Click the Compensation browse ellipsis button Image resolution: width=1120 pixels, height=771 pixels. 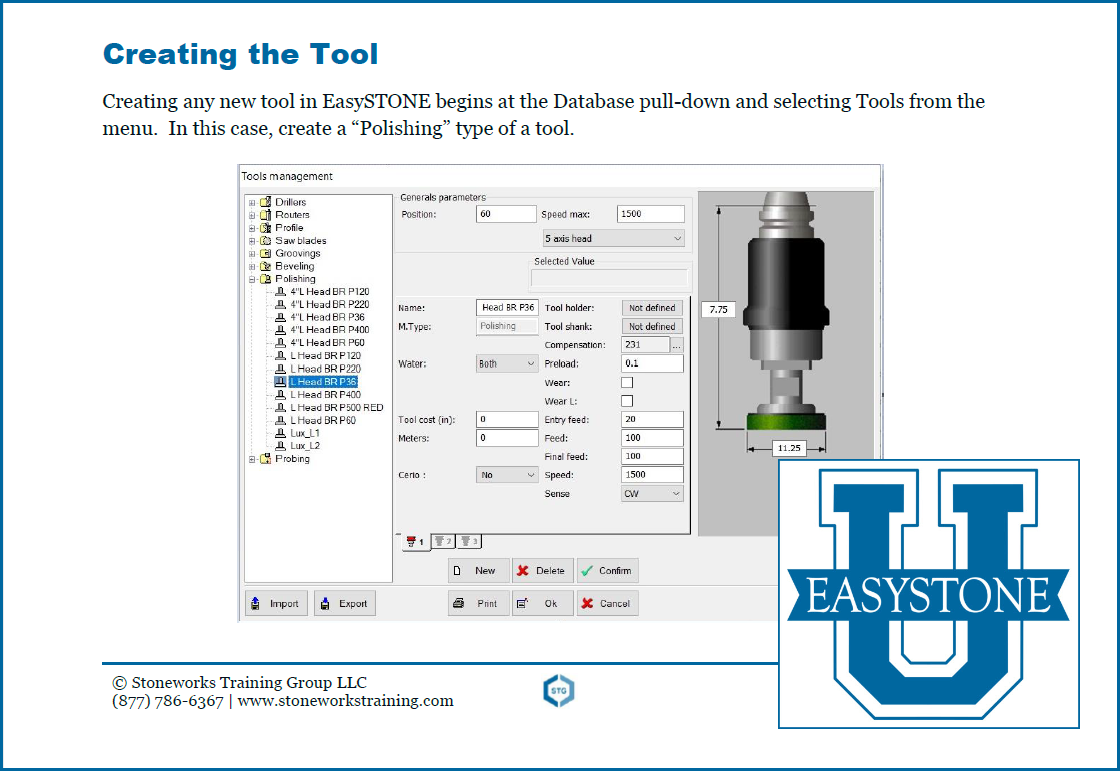(x=676, y=345)
